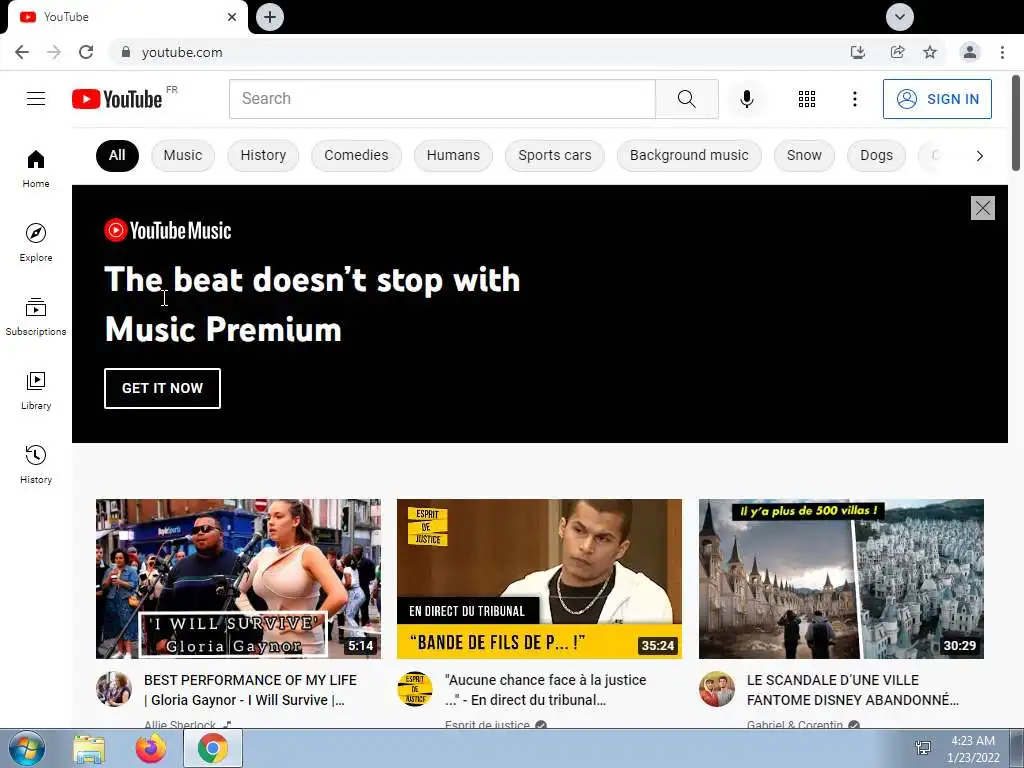
Task: Open History in sidebar
Action: pos(36,464)
